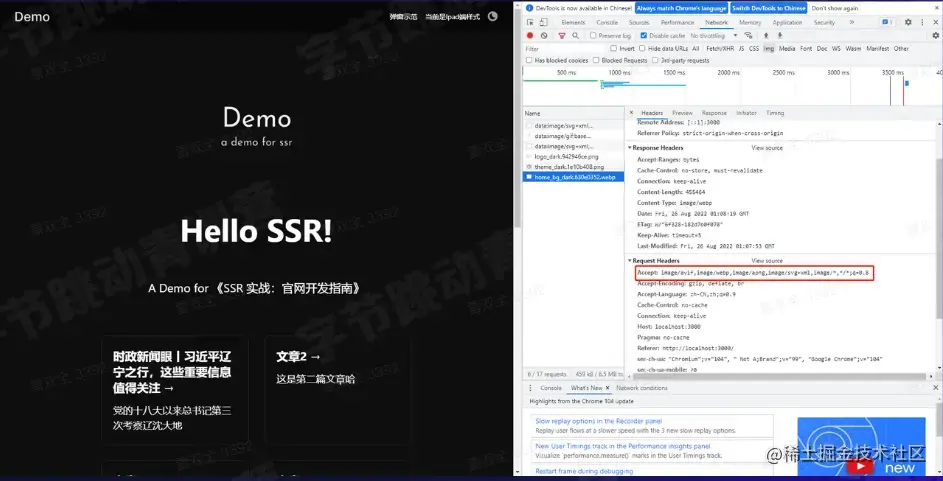Open the Initiator tab of the request
943x481 pixels.
click(746, 113)
